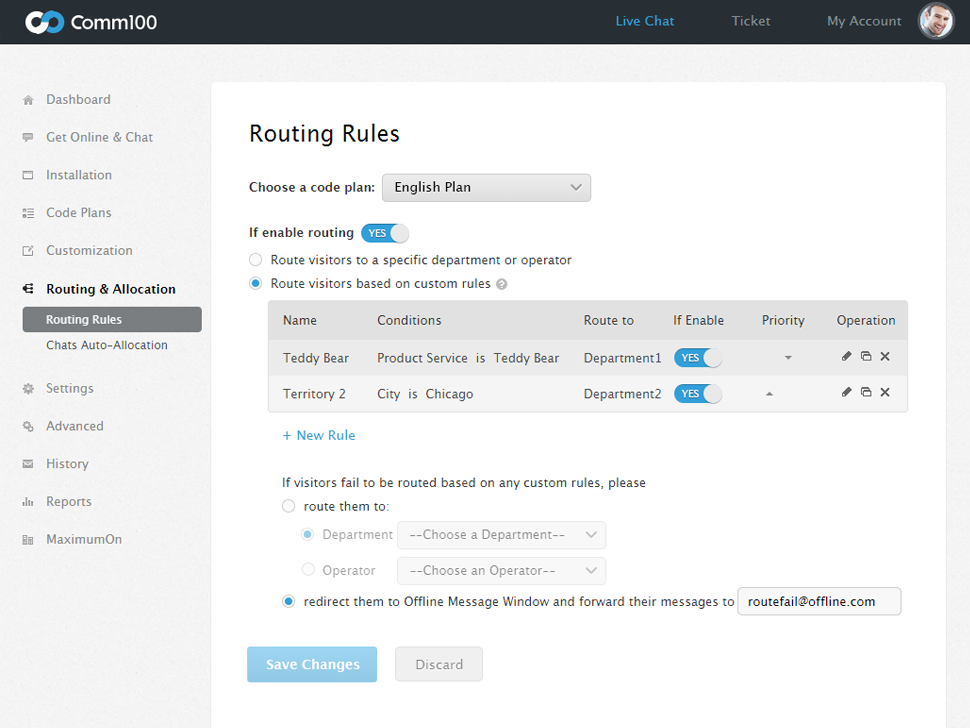Expand the Choose a Department dropdown
This screenshot has width=970, height=728.
pyautogui.click(x=501, y=535)
